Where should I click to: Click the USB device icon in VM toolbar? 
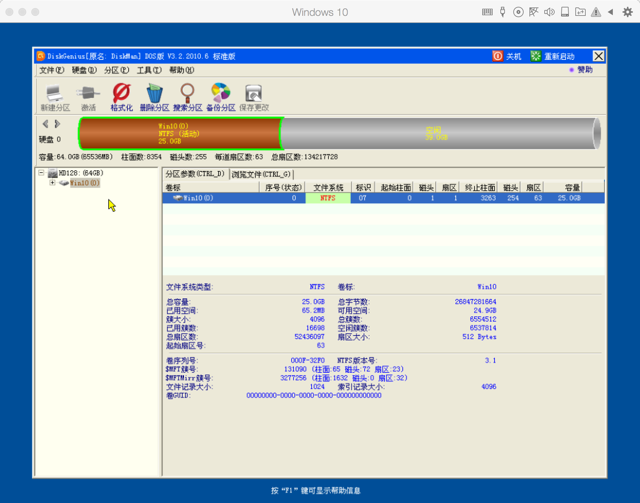(x=503, y=12)
